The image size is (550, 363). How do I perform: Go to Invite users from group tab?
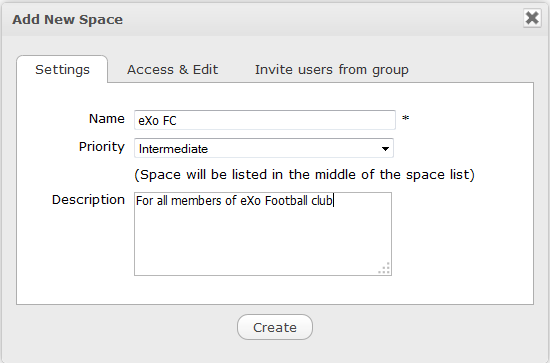coord(331,69)
